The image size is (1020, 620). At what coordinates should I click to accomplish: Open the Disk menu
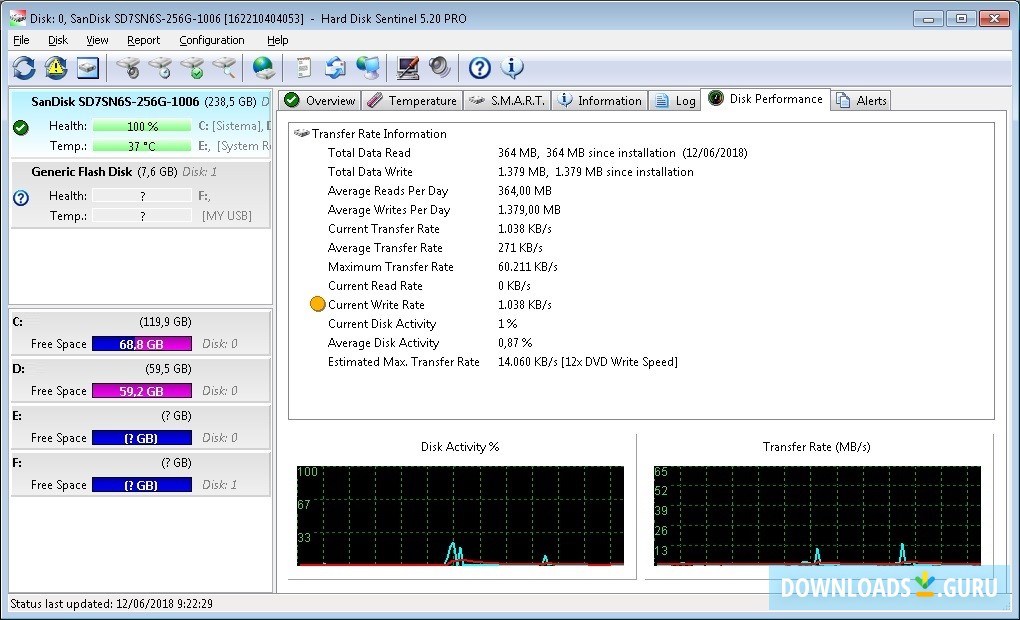[57, 40]
